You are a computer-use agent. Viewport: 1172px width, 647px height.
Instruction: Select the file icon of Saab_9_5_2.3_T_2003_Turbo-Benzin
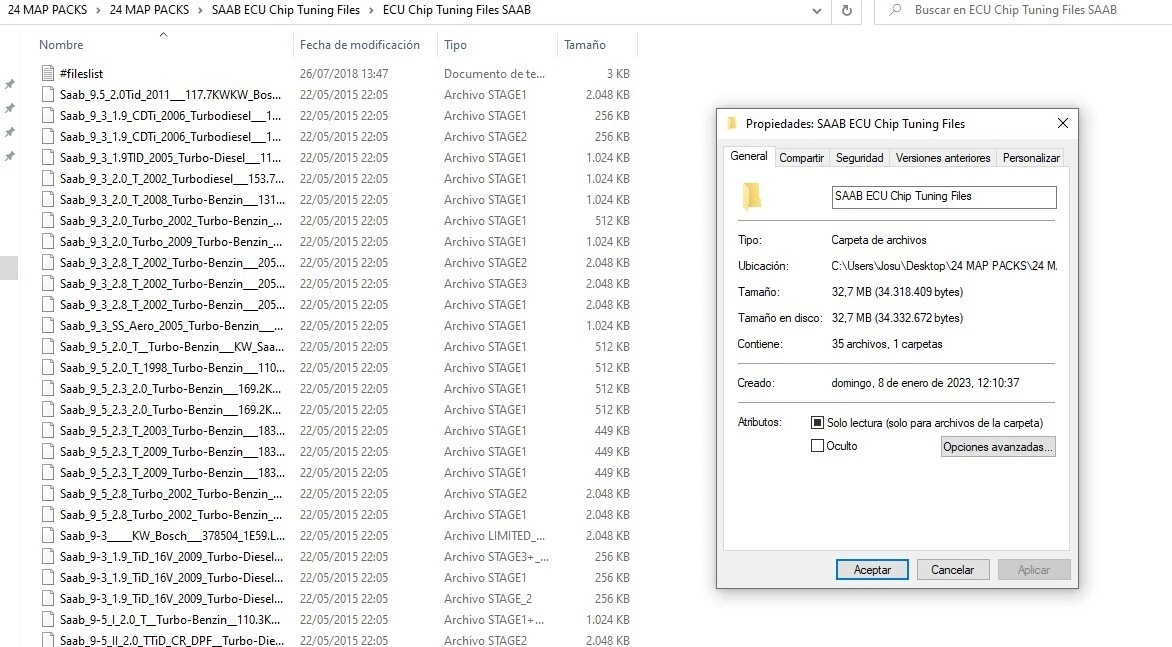tap(48, 430)
